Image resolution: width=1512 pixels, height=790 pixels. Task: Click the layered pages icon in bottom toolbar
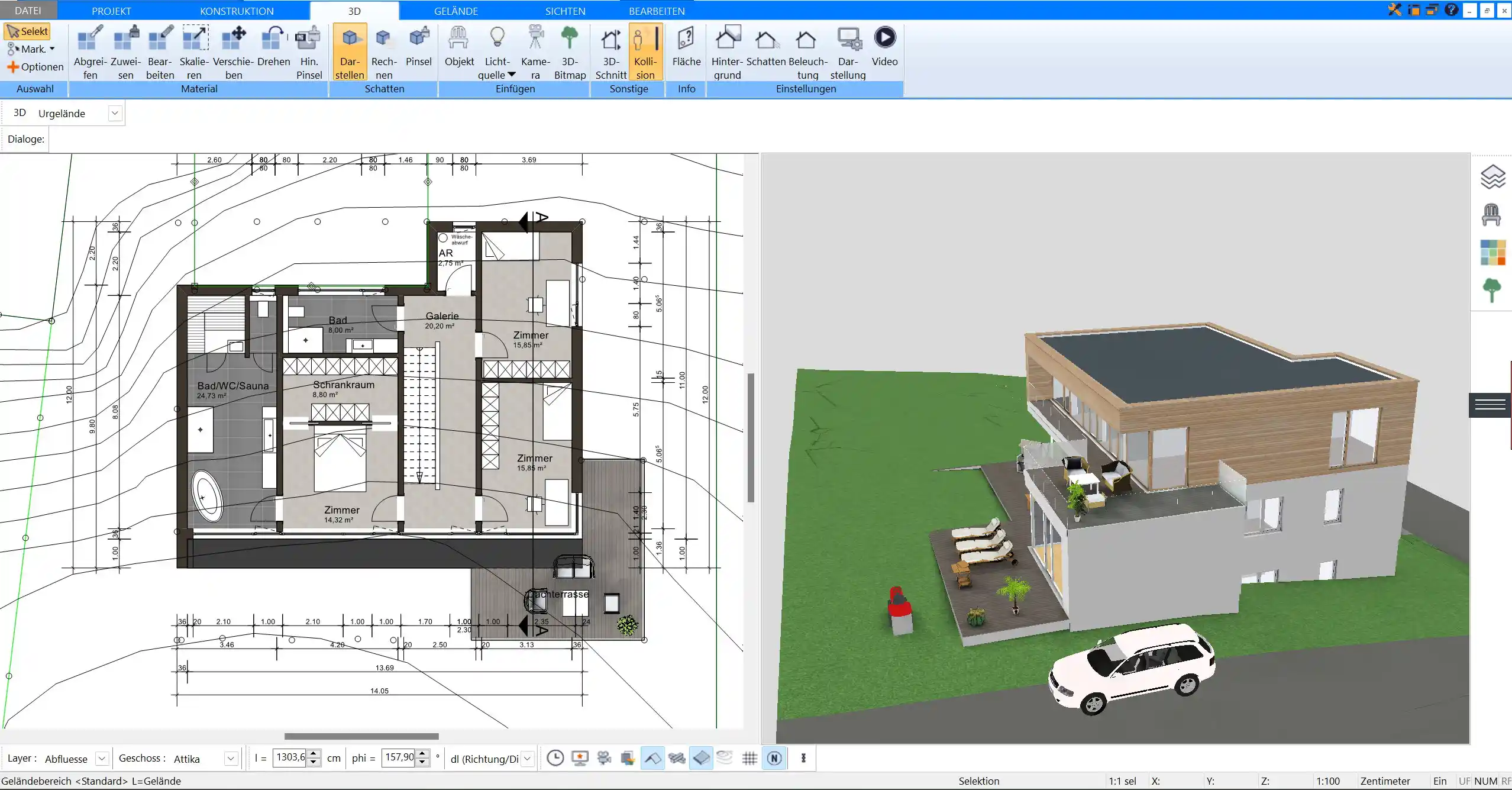point(628,758)
